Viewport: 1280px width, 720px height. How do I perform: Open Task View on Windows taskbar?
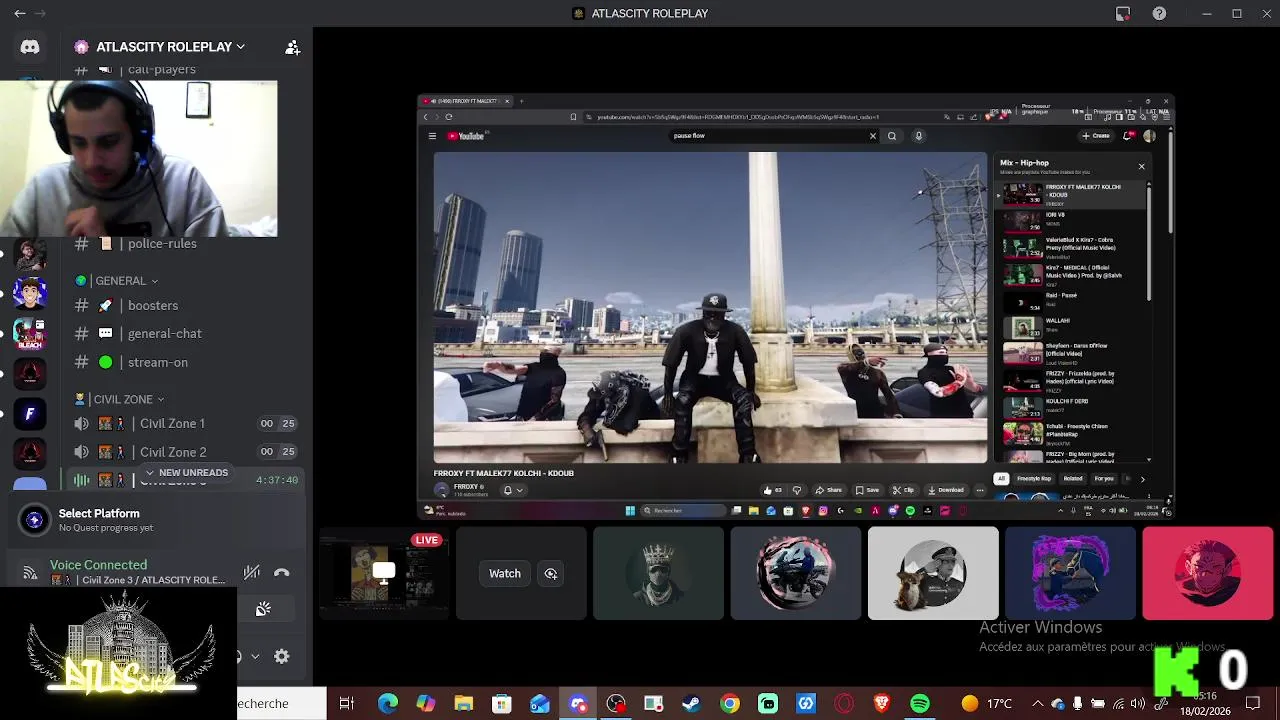pos(346,704)
